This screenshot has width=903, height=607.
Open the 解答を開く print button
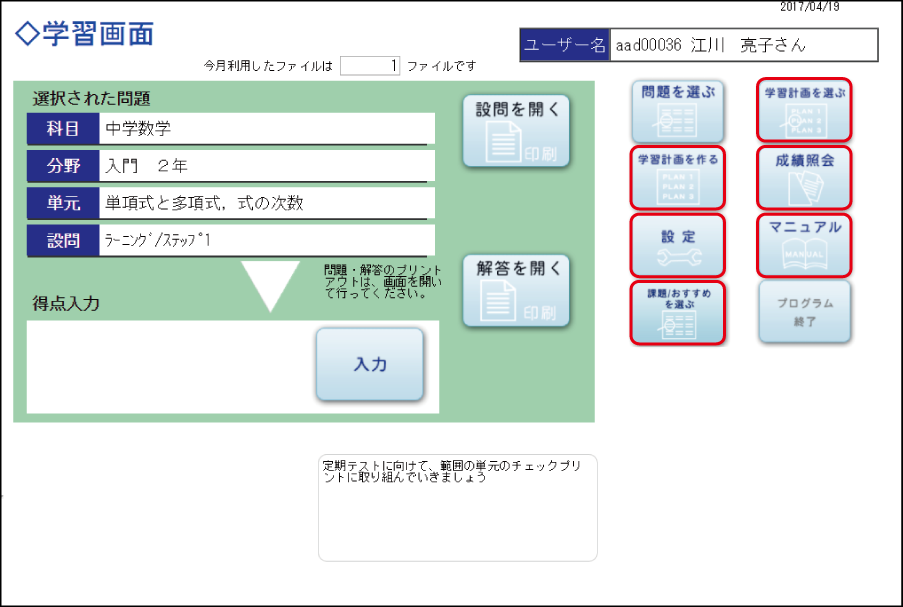click(x=516, y=290)
